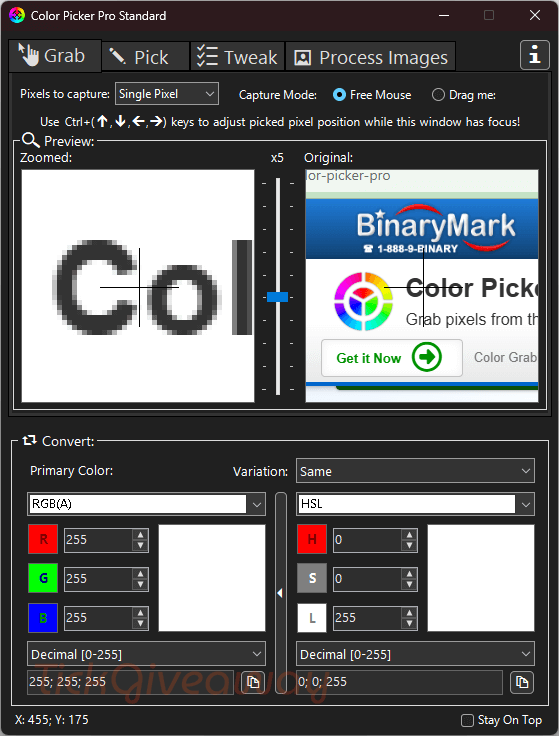This screenshot has width=559, height=736.
Task: Decrease the H value with down arrow
Action: coord(409,545)
